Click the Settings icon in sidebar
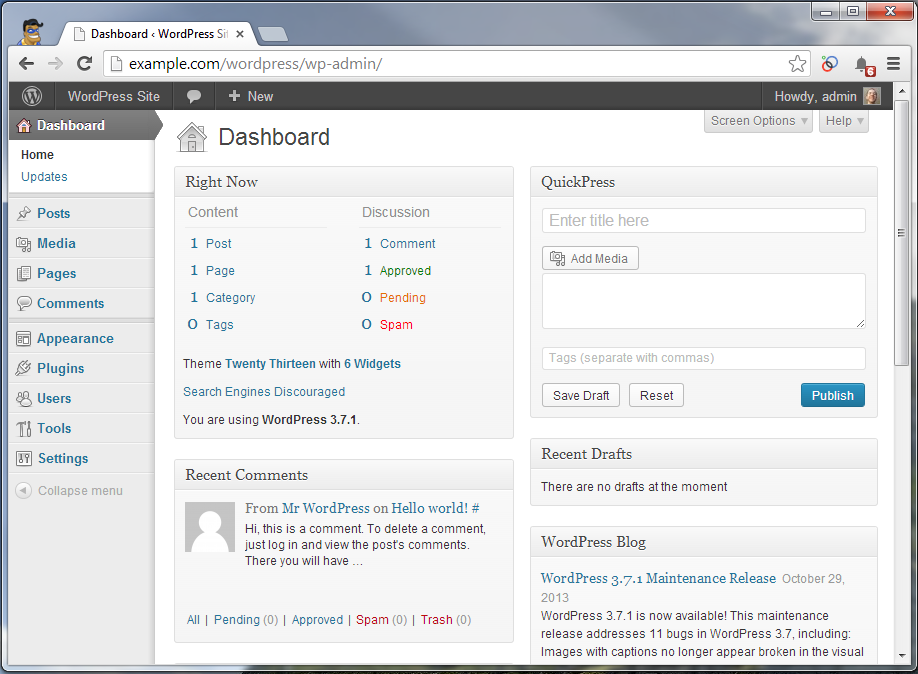 click(24, 459)
